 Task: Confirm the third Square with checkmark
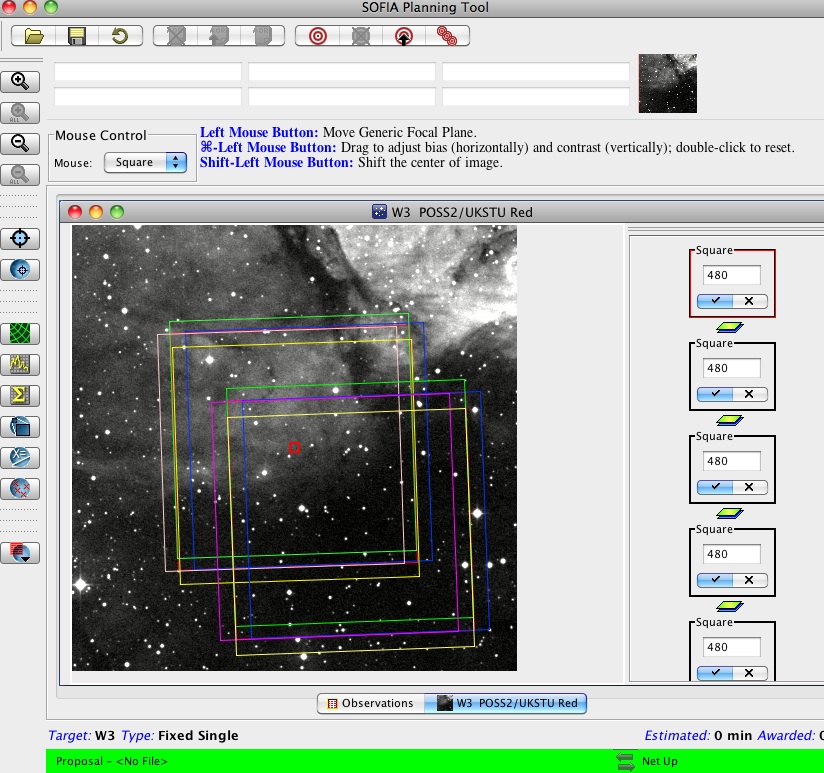point(715,487)
